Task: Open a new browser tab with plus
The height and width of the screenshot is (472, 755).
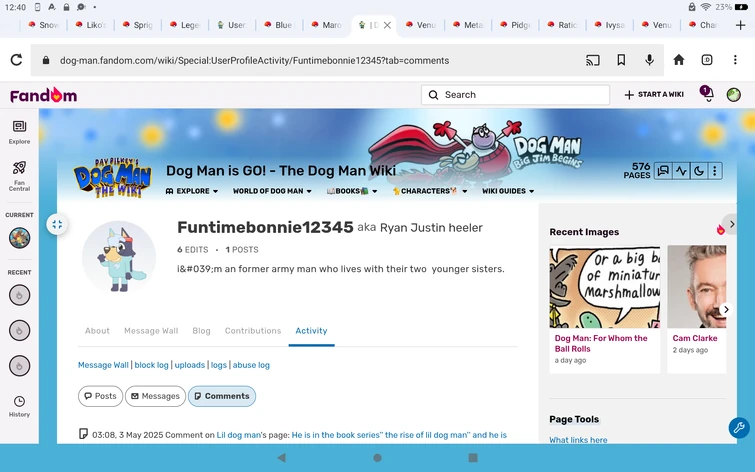Action: point(741,25)
